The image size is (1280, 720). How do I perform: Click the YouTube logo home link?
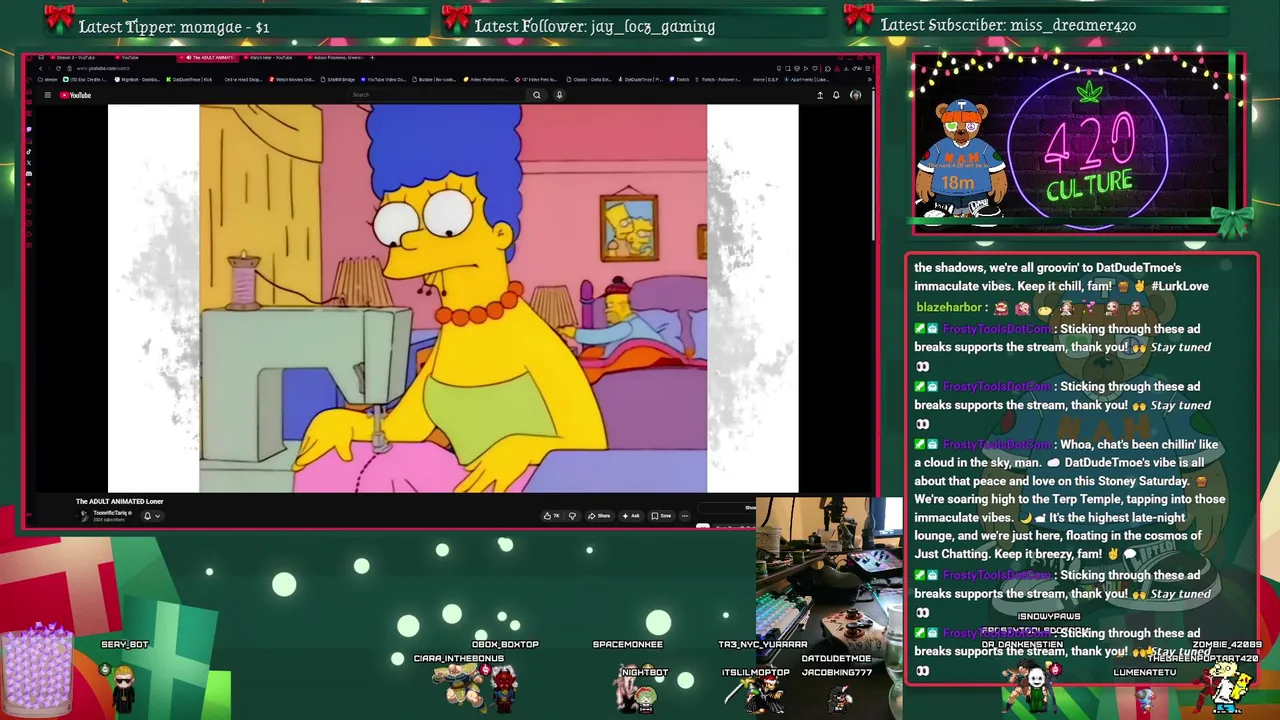[x=75, y=95]
